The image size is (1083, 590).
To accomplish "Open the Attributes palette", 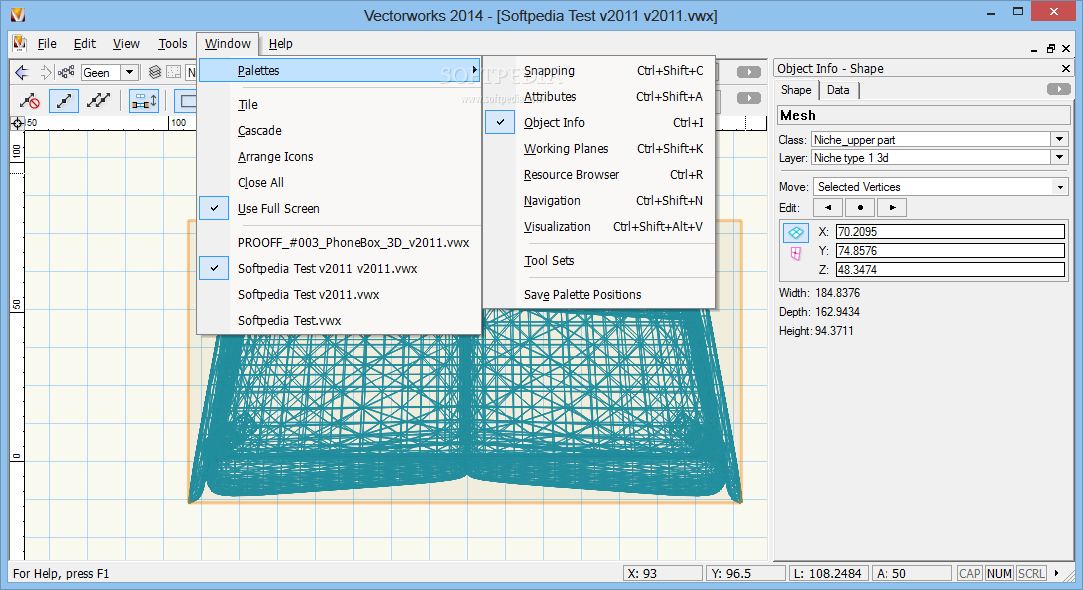I will [600, 97].
